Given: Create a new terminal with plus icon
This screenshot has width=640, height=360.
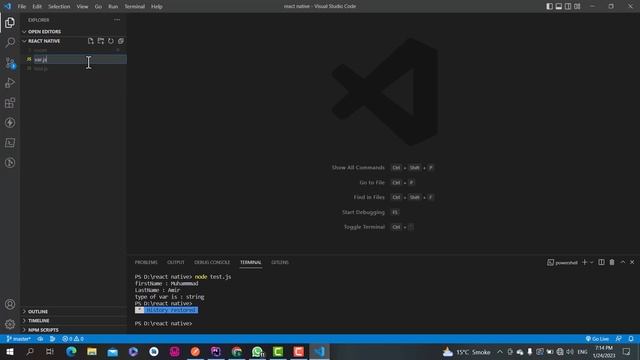Looking at the screenshot, I should (x=584, y=262).
